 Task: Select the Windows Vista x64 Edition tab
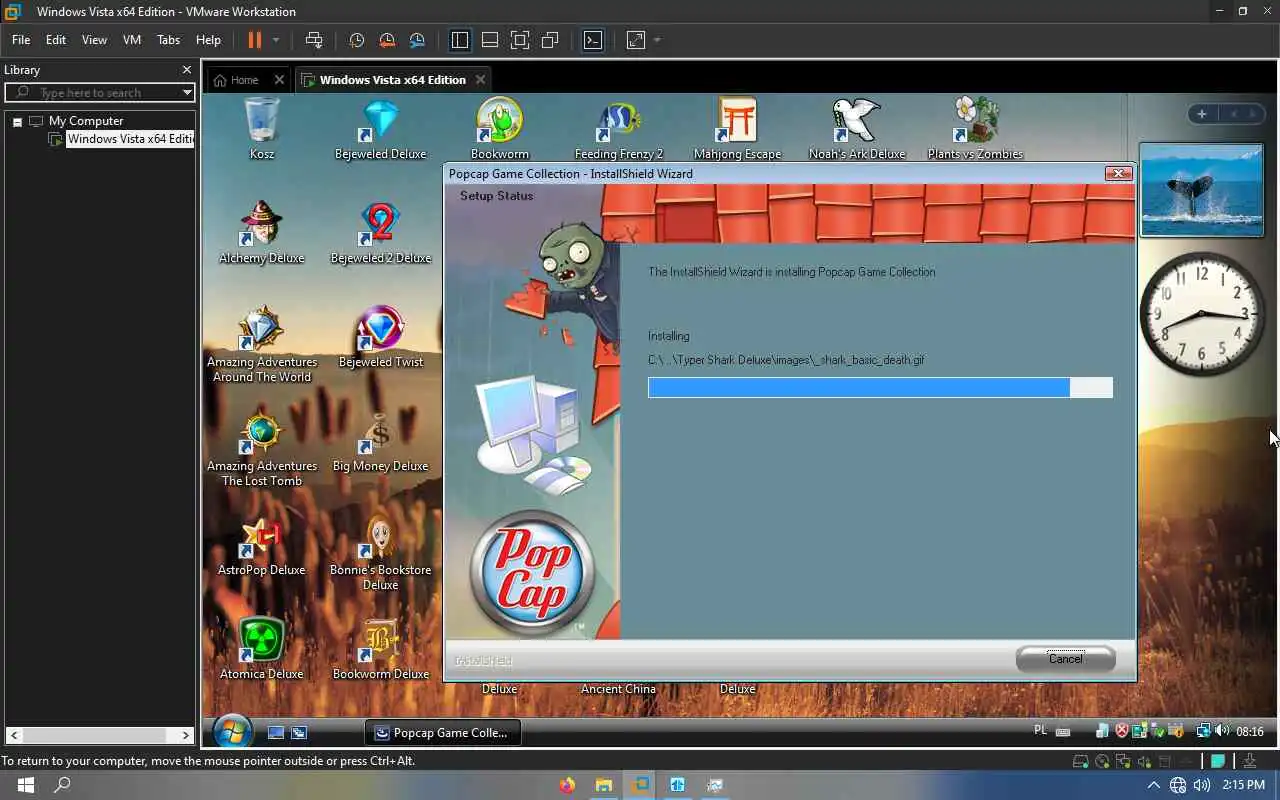[x=392, y=80]
